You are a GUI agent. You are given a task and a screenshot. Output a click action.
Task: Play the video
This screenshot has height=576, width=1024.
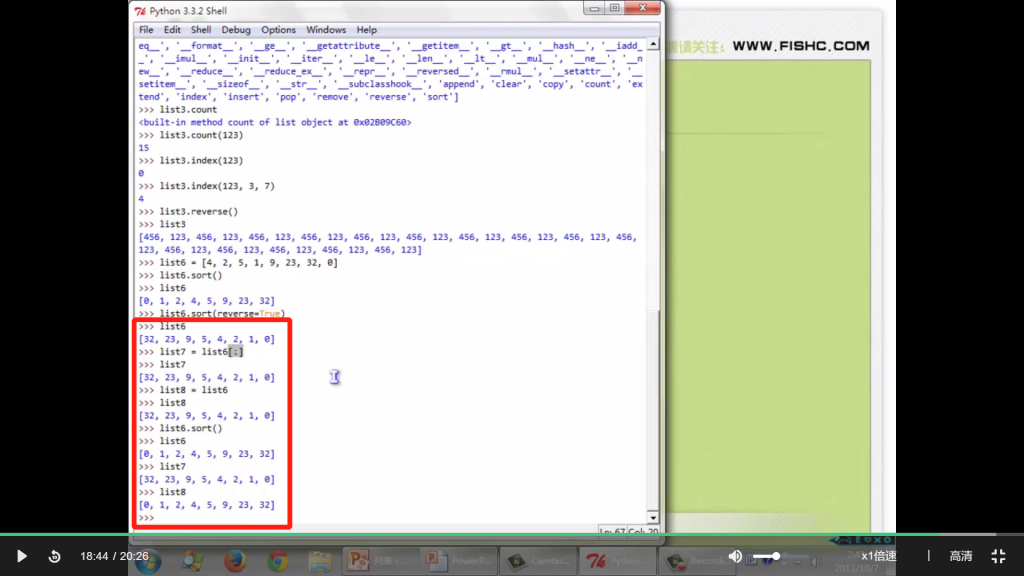tap(21, 556)
